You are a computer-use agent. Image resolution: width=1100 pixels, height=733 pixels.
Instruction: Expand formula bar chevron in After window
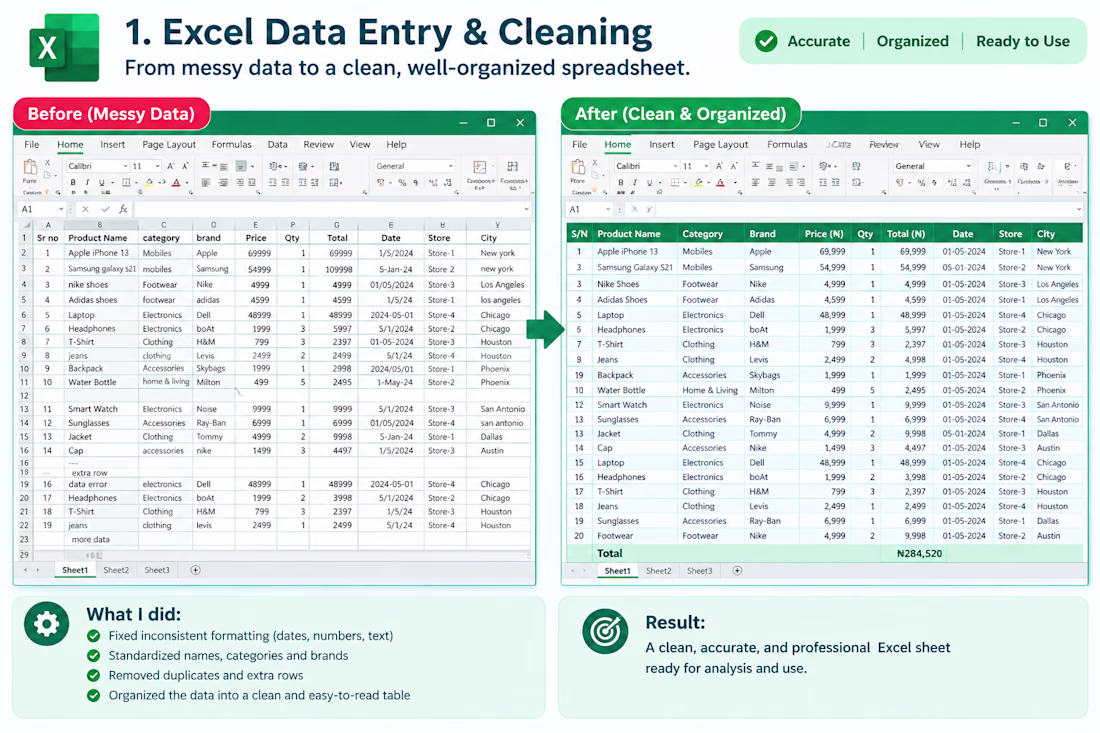1078,209
